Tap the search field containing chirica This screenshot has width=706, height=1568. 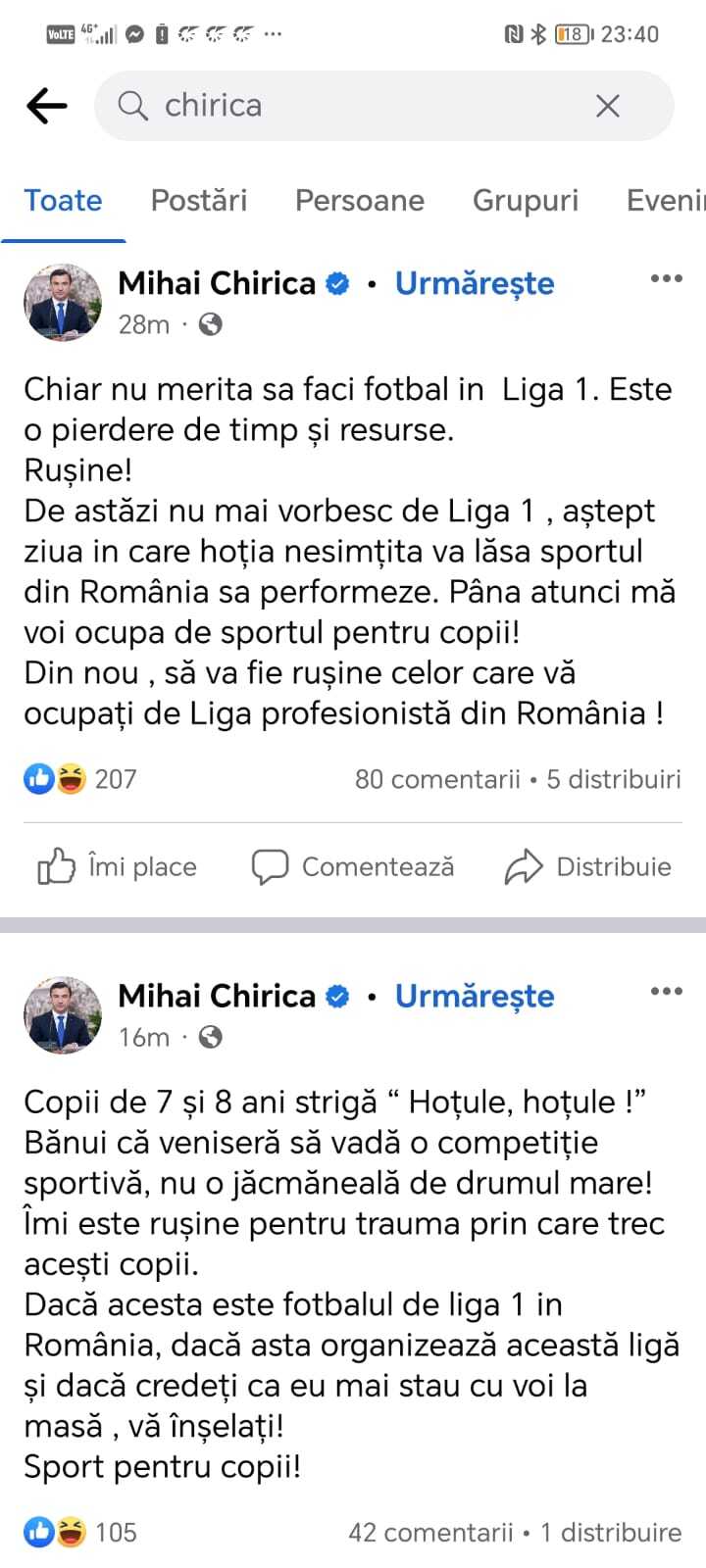[x=373, y=106]
